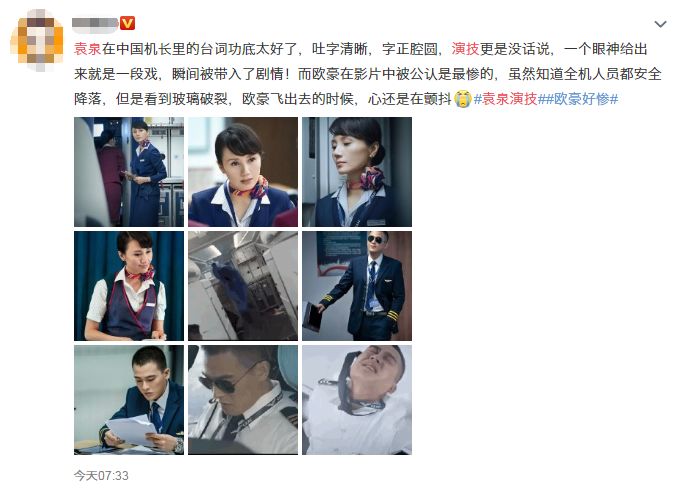
Task: Open the poster's pixelated avatar
Action: coord(37,40)
